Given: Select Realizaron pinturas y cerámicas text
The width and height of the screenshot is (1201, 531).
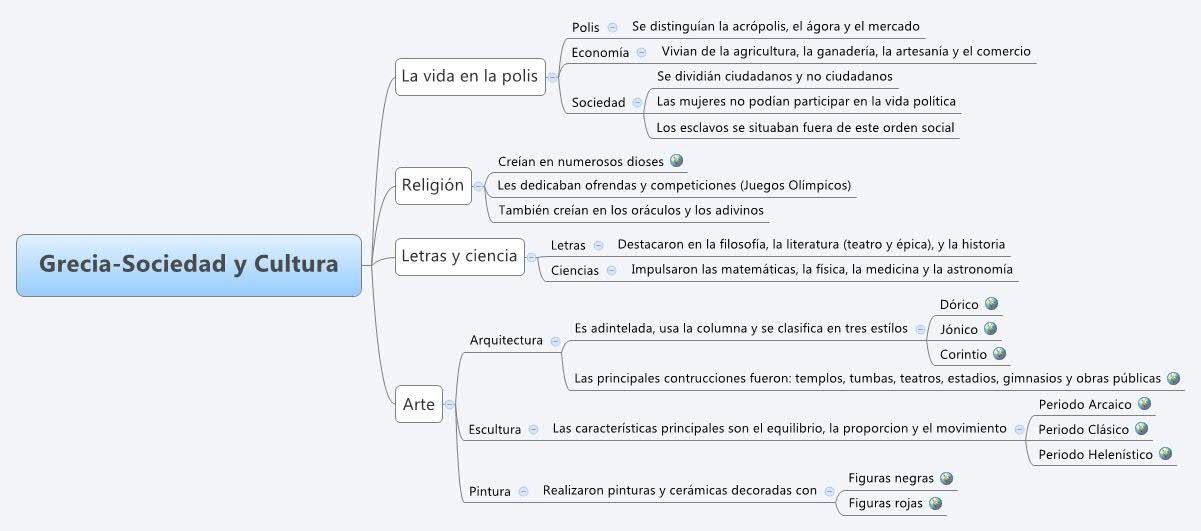Looking at the screenshot, I should click(680, 490).
